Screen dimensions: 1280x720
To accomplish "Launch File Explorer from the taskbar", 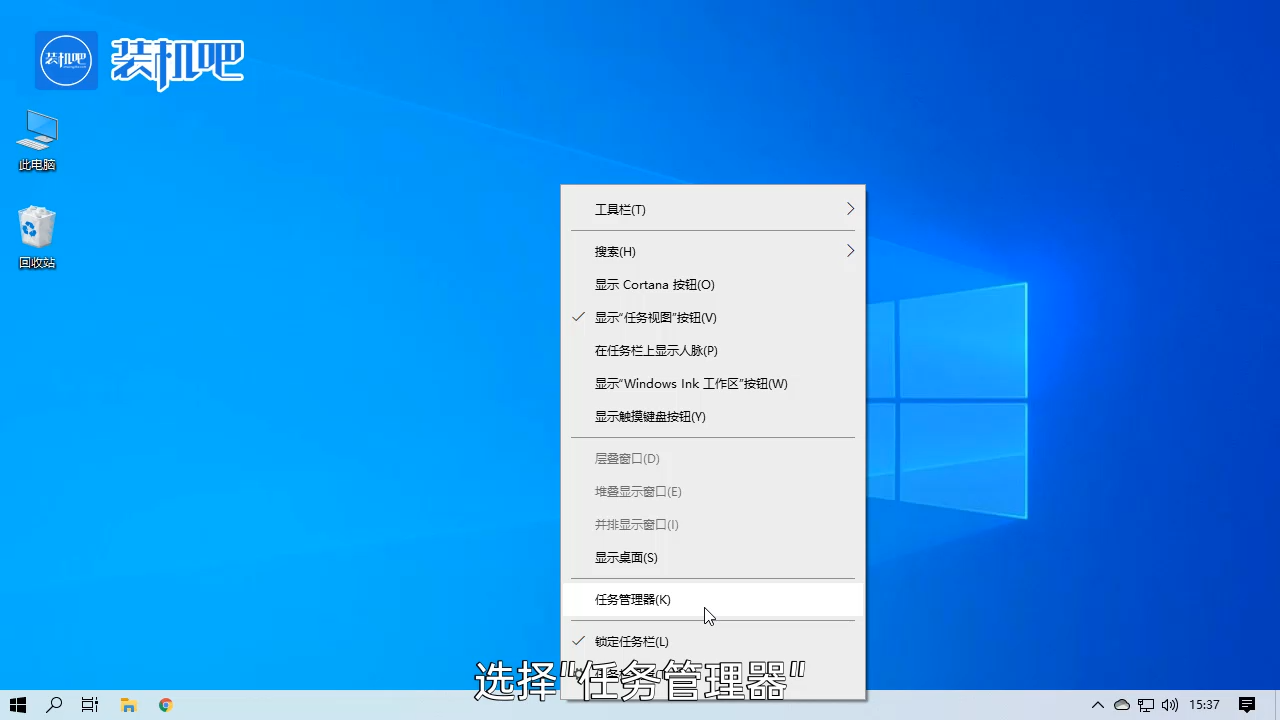I will pyautogui.click(x=128, y=705).
